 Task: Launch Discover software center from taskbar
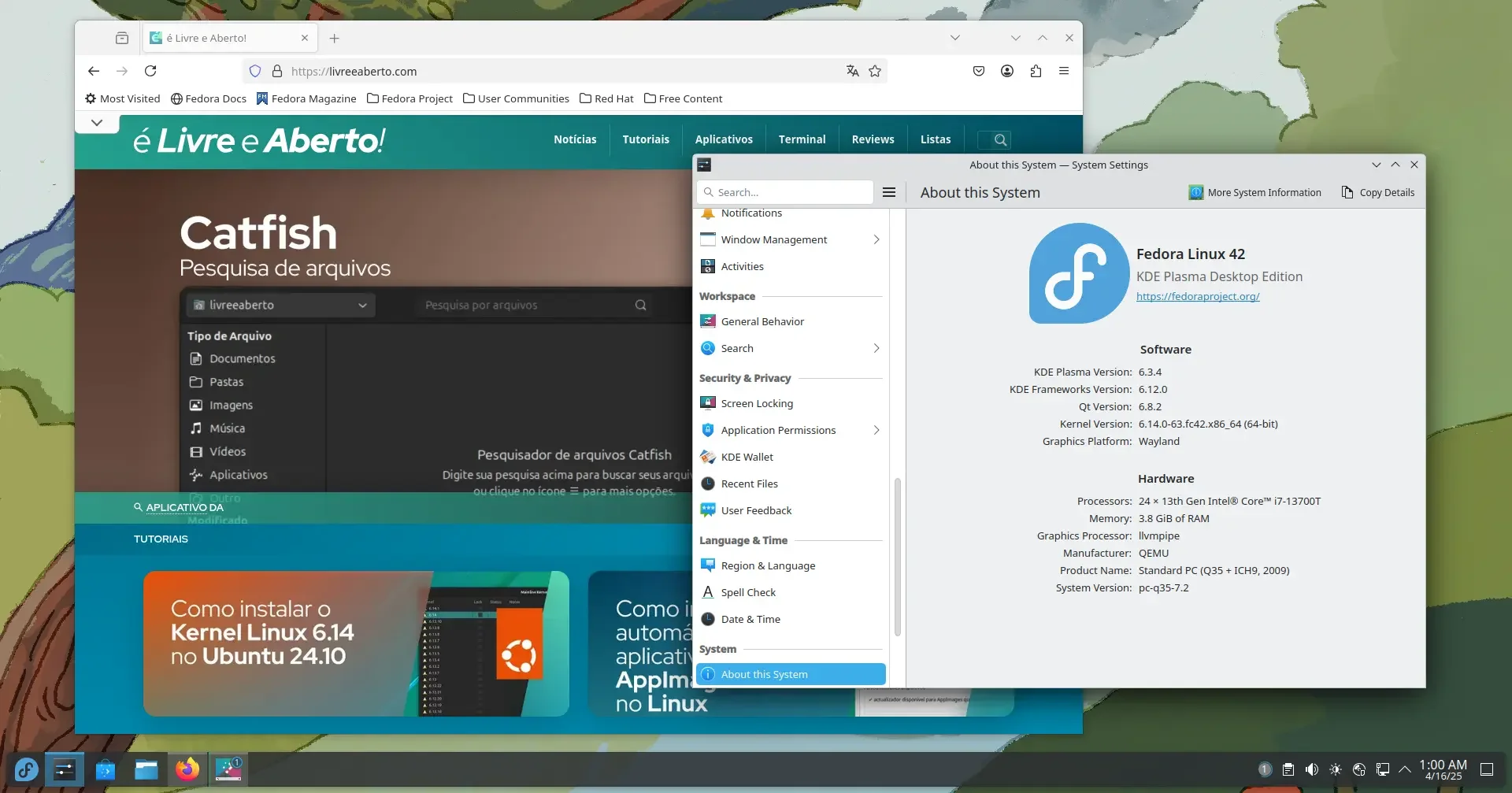pos(106,769)
